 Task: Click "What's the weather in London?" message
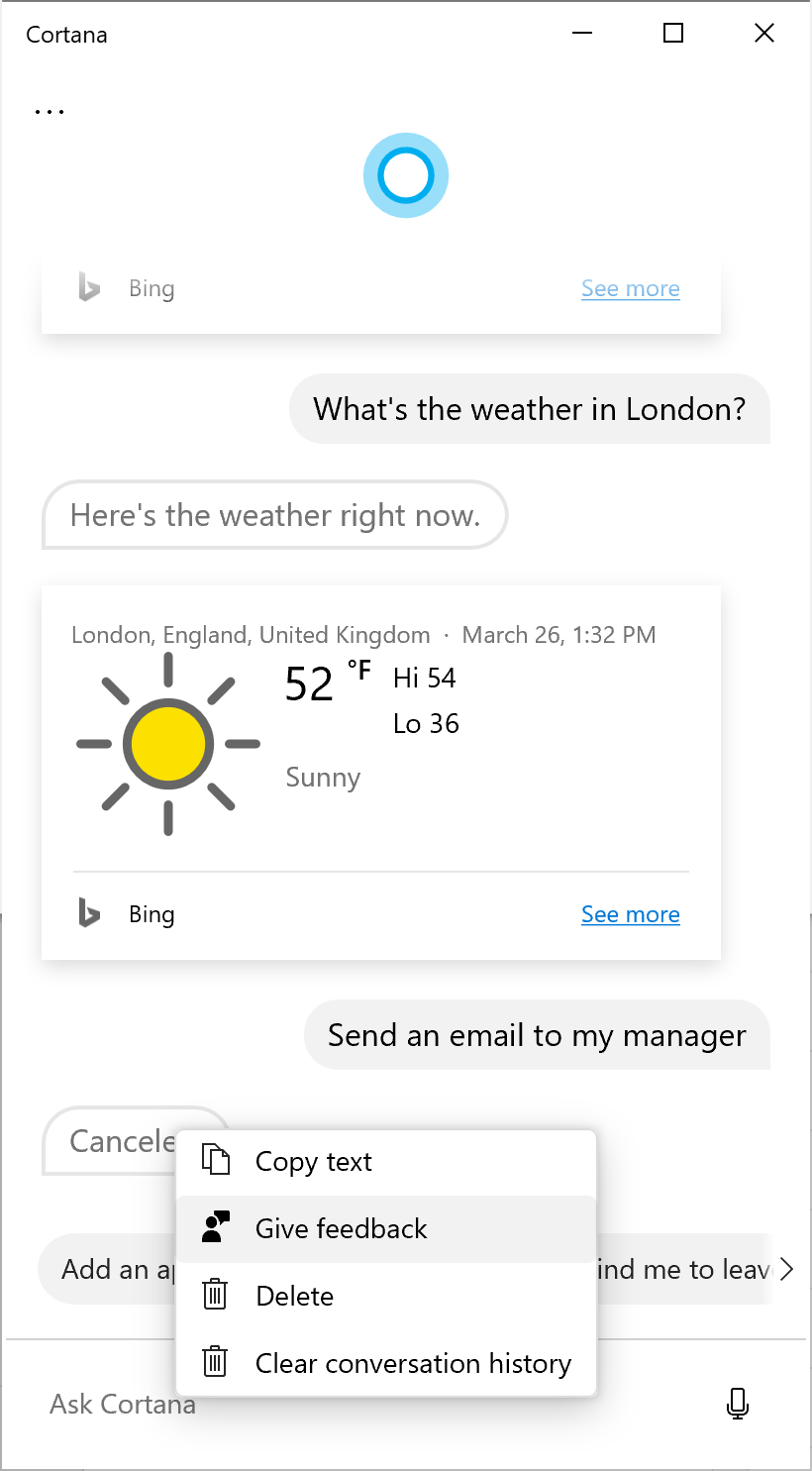coord(529,409)
